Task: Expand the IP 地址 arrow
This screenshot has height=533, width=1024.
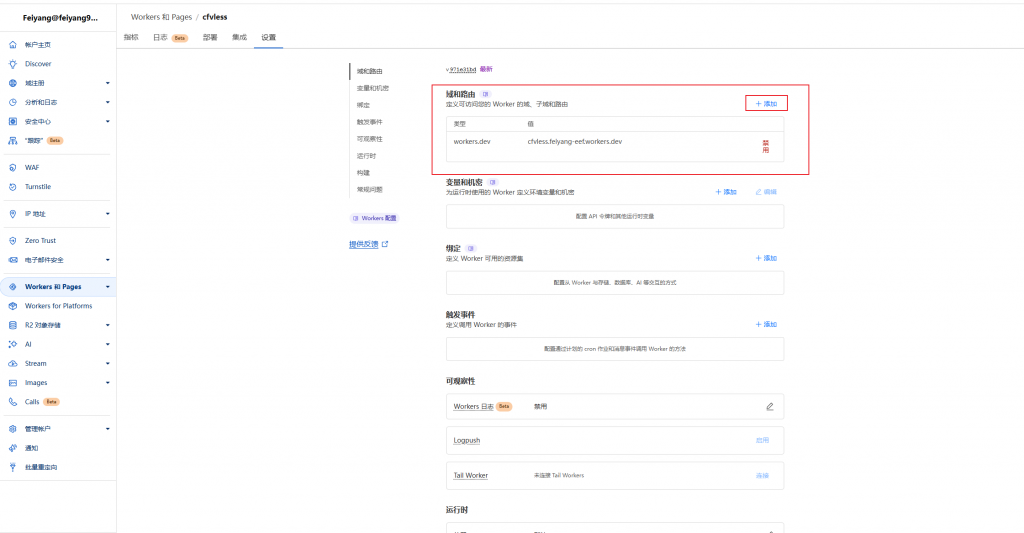Action: pos(108,214)
